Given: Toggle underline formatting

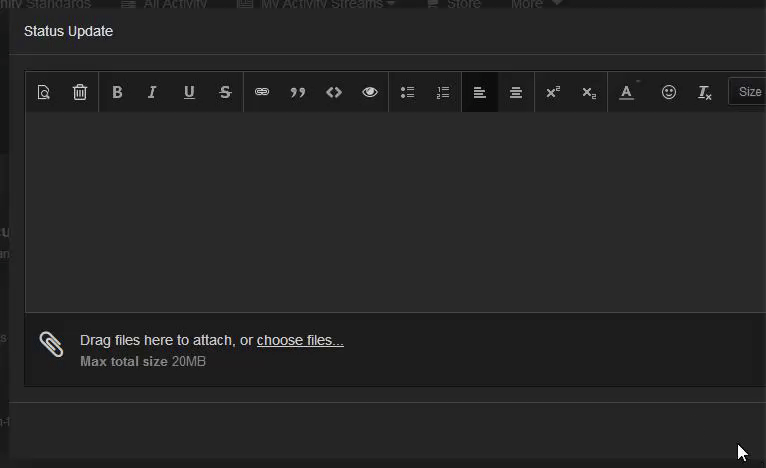Looking at the screenshot, I should click(x=189, y=92).
